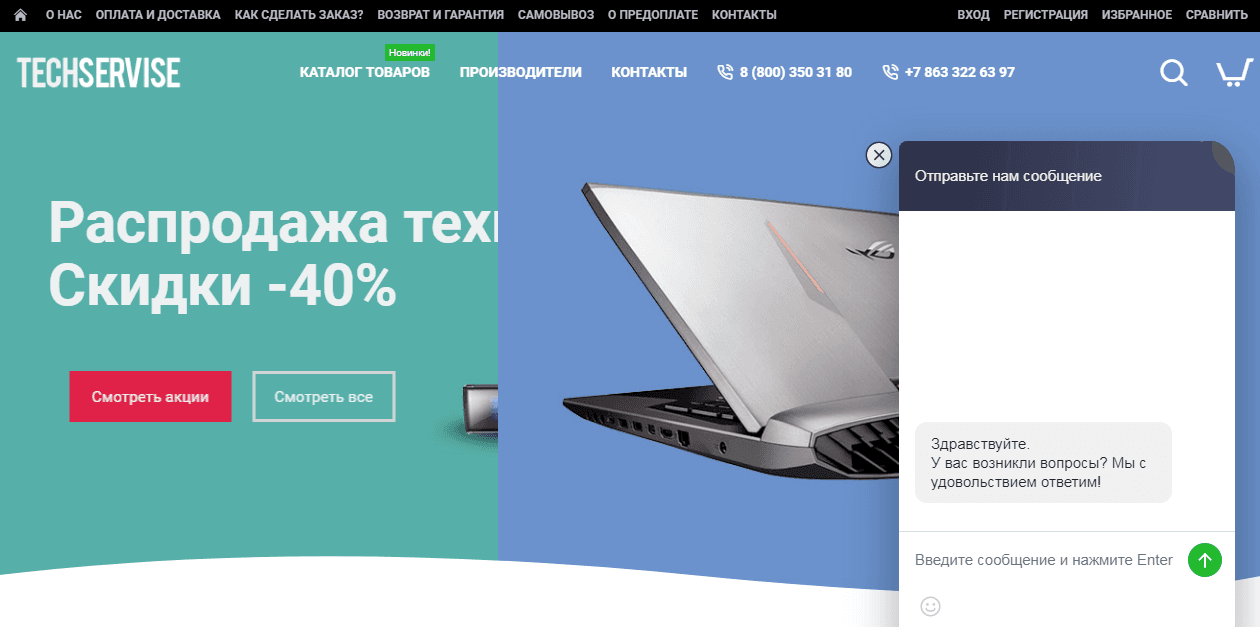Open the emoji picker smiley icon

tap(930, 606)
